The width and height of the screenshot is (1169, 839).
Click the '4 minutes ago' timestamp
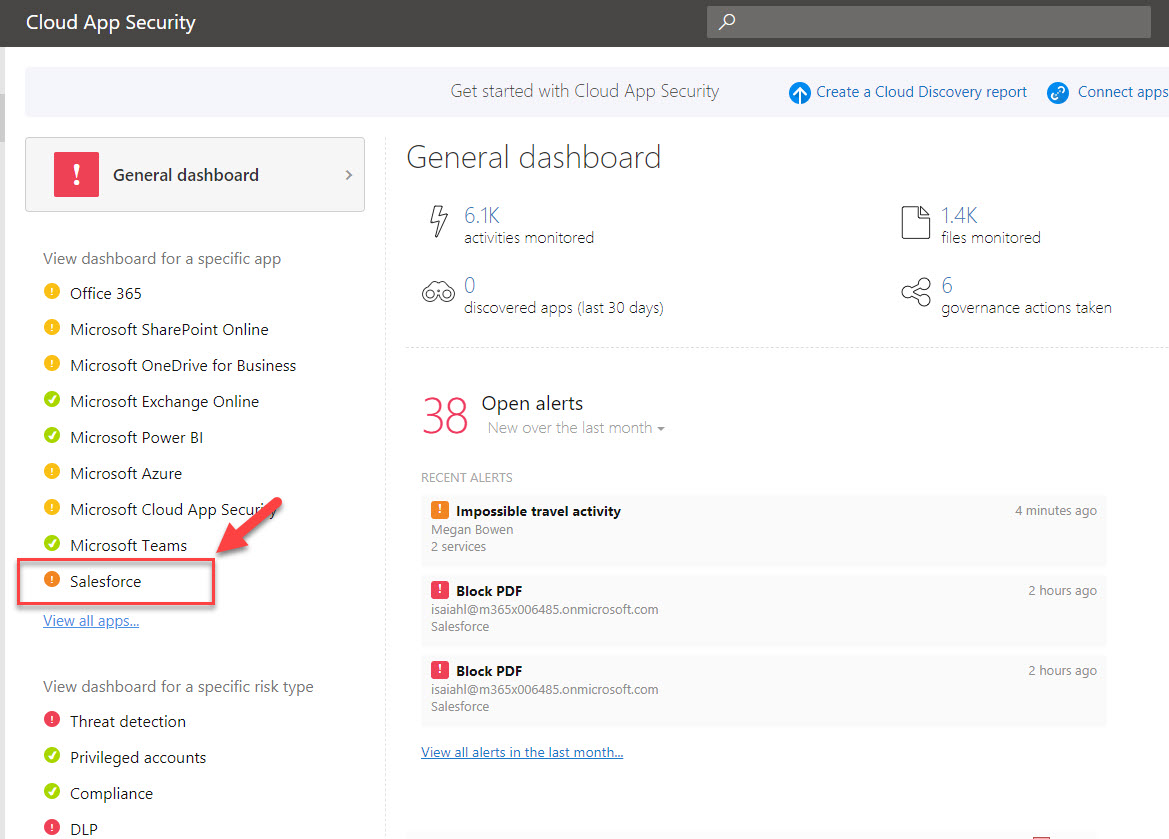[x=1056, y=510]
